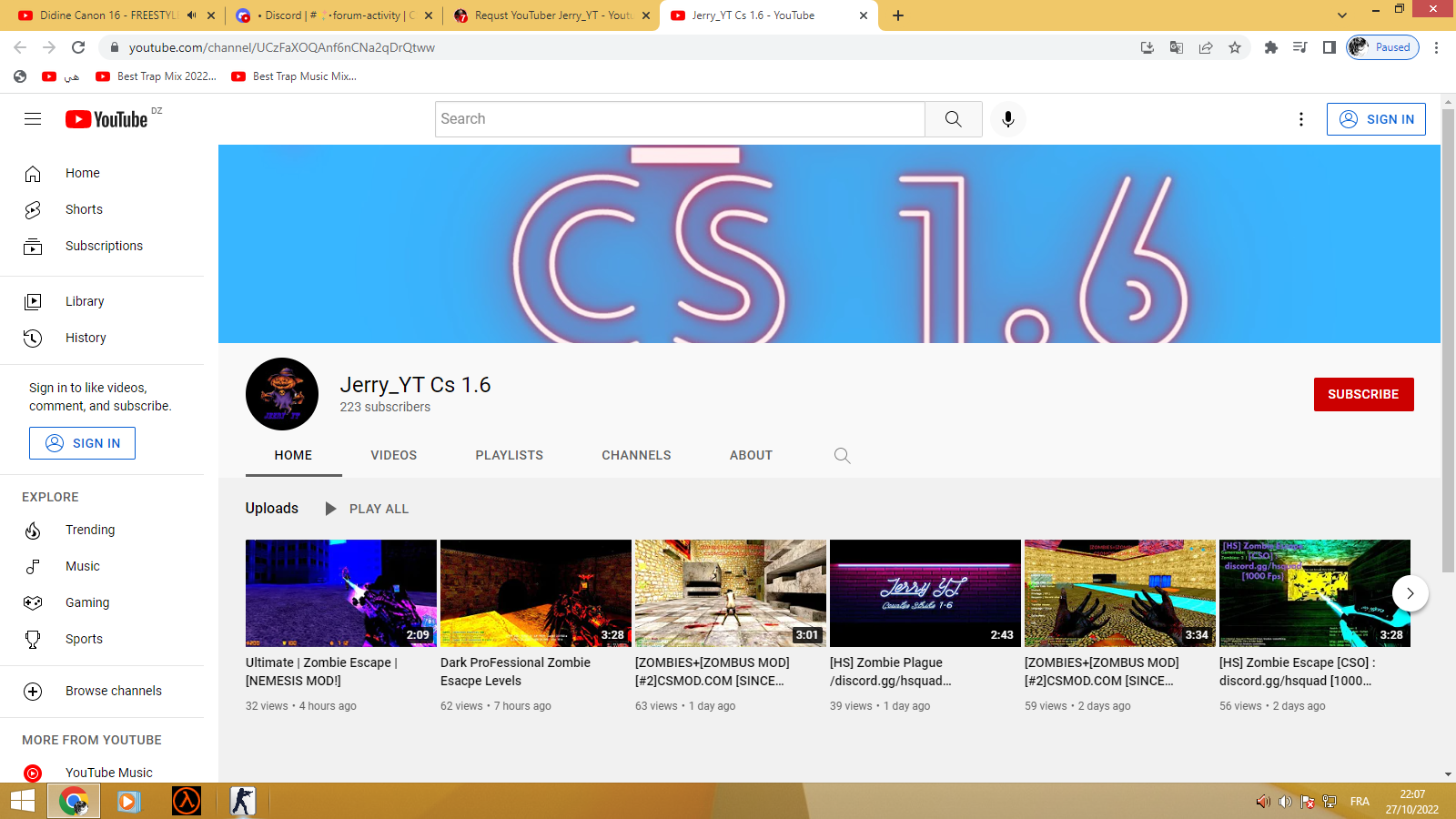The height and width of the screenshot is (819, 1456).
Task: Open the YouTube hamburger guide menu
Action: coord(33,119)
